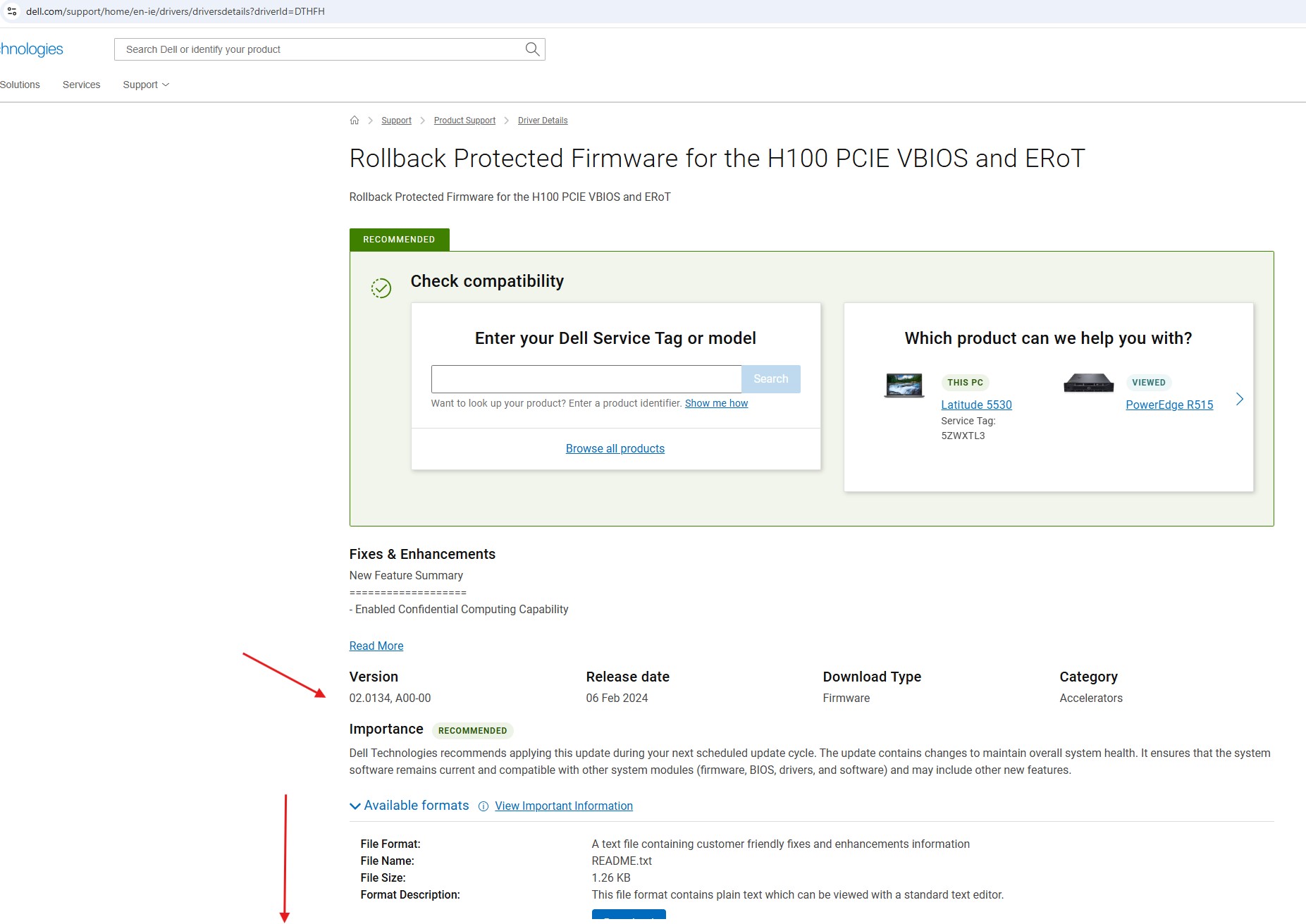Viewport: 1306px width, 924px height.
Task: Open the Show me how link
Action: pyautogui.click(x=716, y=403)
